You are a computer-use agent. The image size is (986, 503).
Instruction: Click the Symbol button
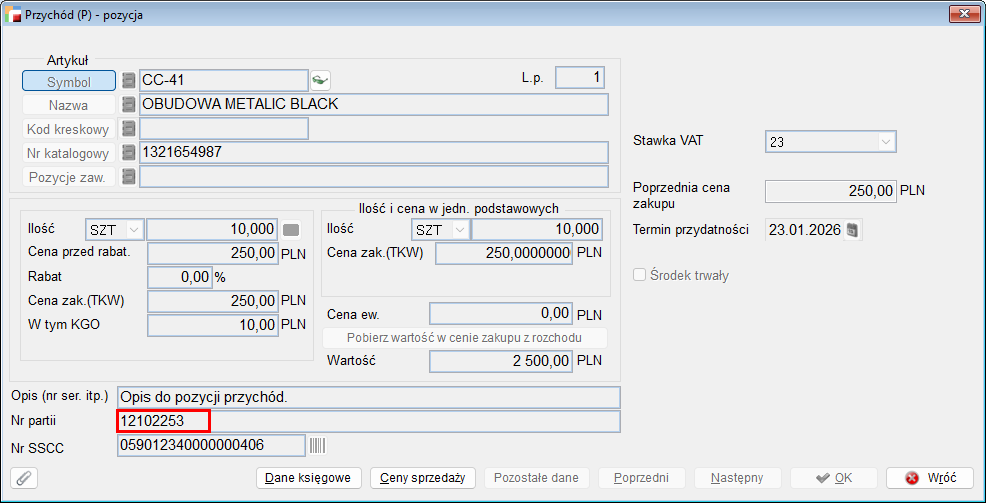pyautogui.click(x=68, y=81)
